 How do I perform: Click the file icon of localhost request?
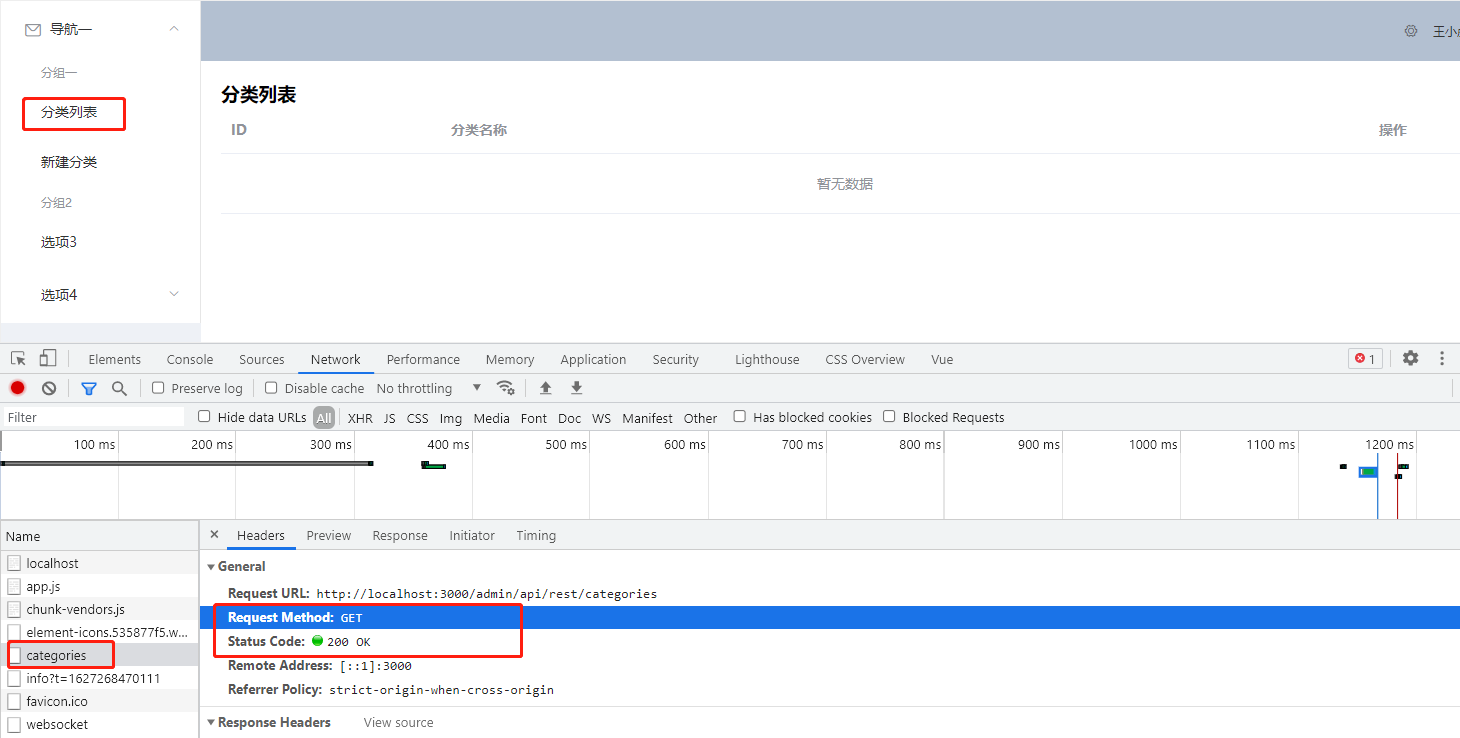tap(14, 563)
